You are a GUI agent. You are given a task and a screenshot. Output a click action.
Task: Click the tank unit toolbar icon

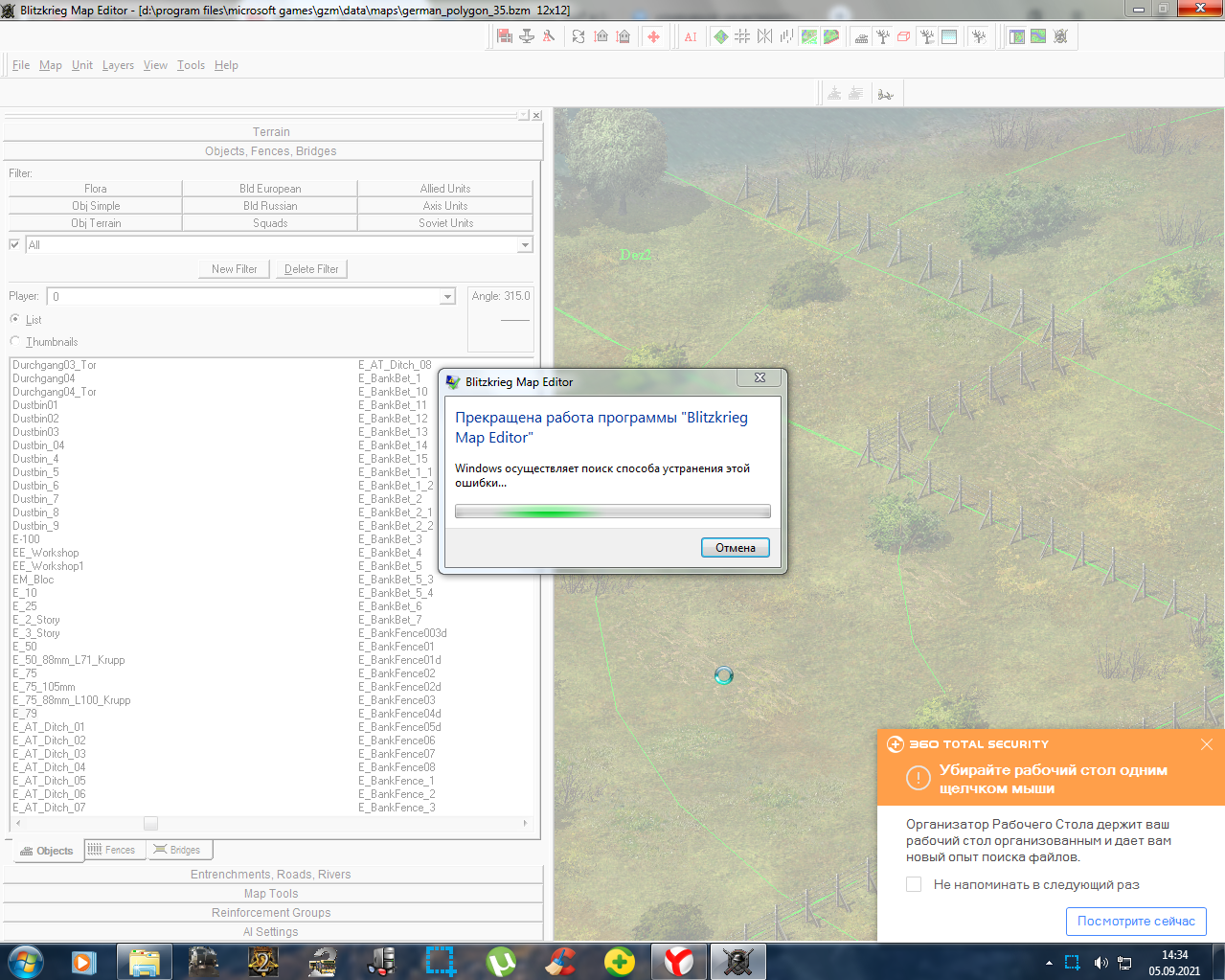pos(861,36)
